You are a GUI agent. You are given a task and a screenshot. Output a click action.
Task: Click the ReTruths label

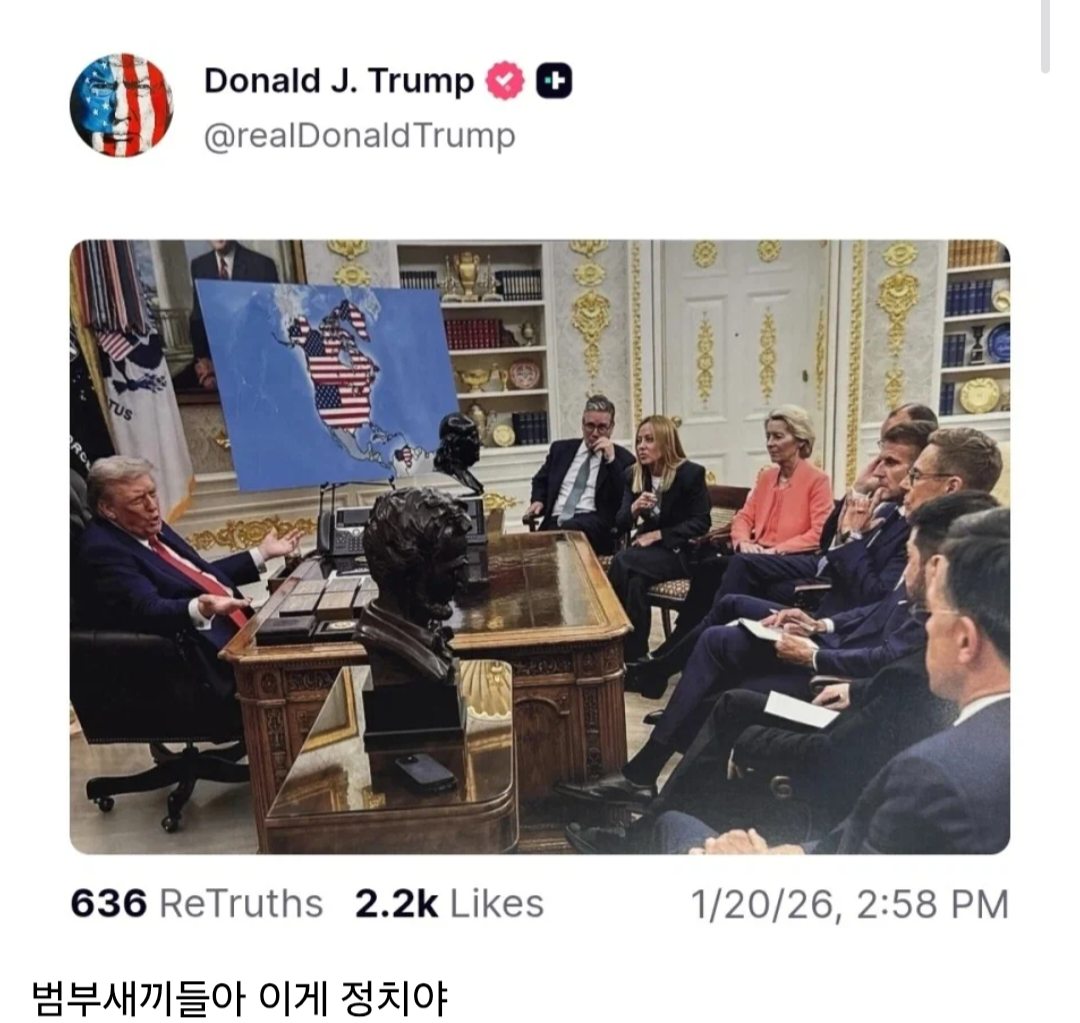coord(241,904)
